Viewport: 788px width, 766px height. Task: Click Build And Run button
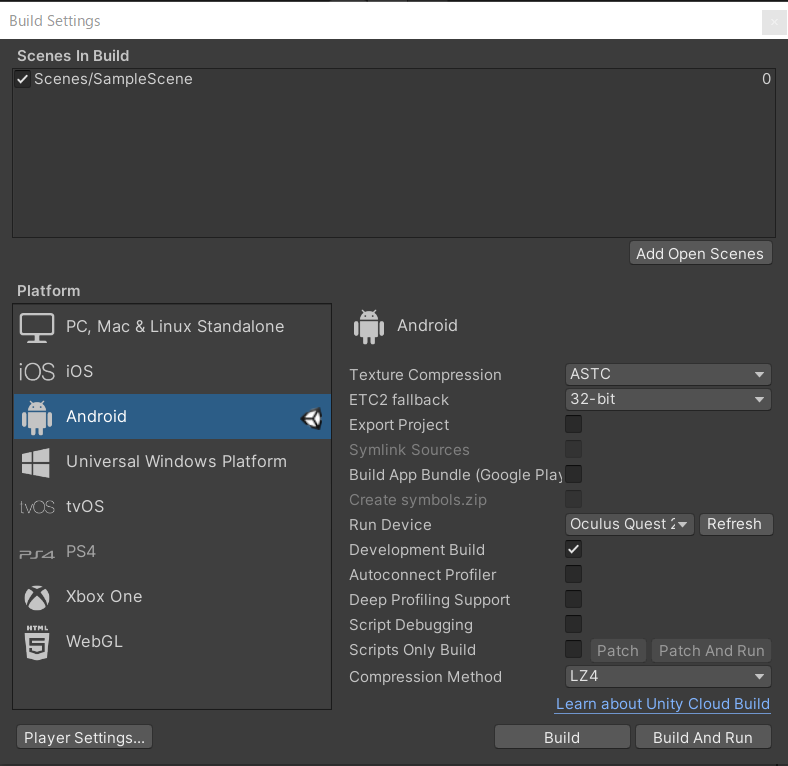(x=703, y=737)
